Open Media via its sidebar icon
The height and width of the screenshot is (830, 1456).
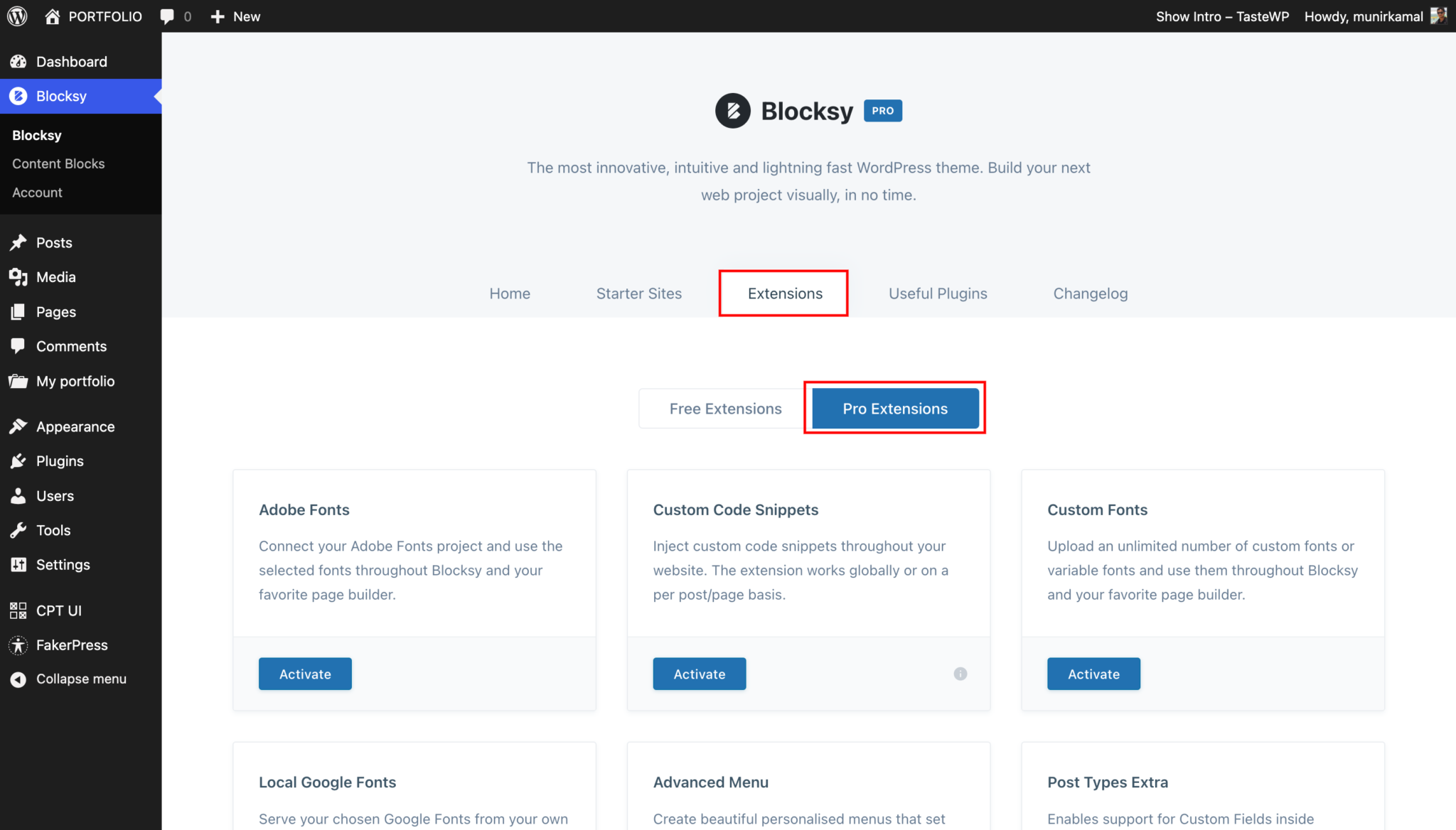click(x=18, y=276)
